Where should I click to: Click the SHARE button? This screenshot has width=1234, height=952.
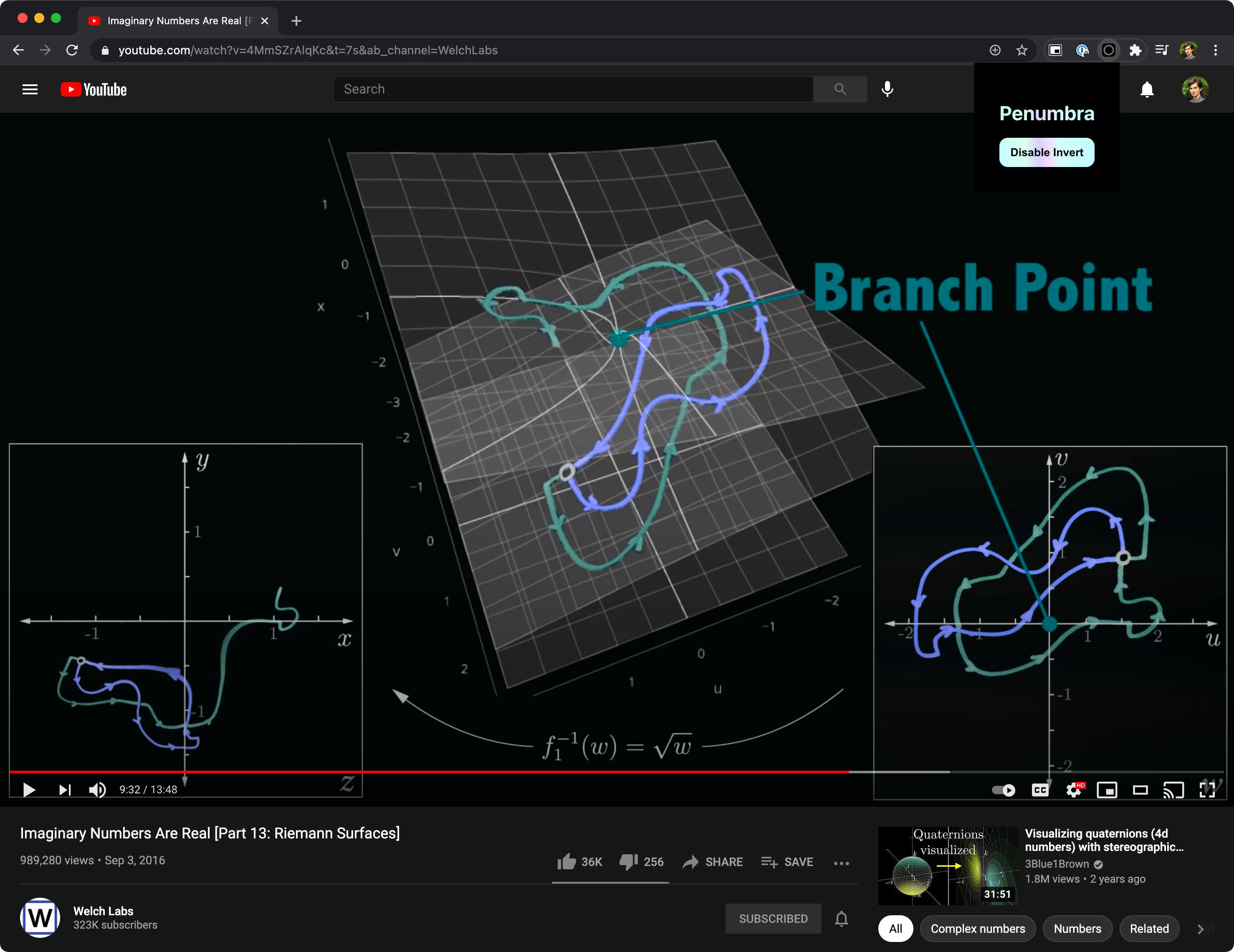[x=713, y=862]
